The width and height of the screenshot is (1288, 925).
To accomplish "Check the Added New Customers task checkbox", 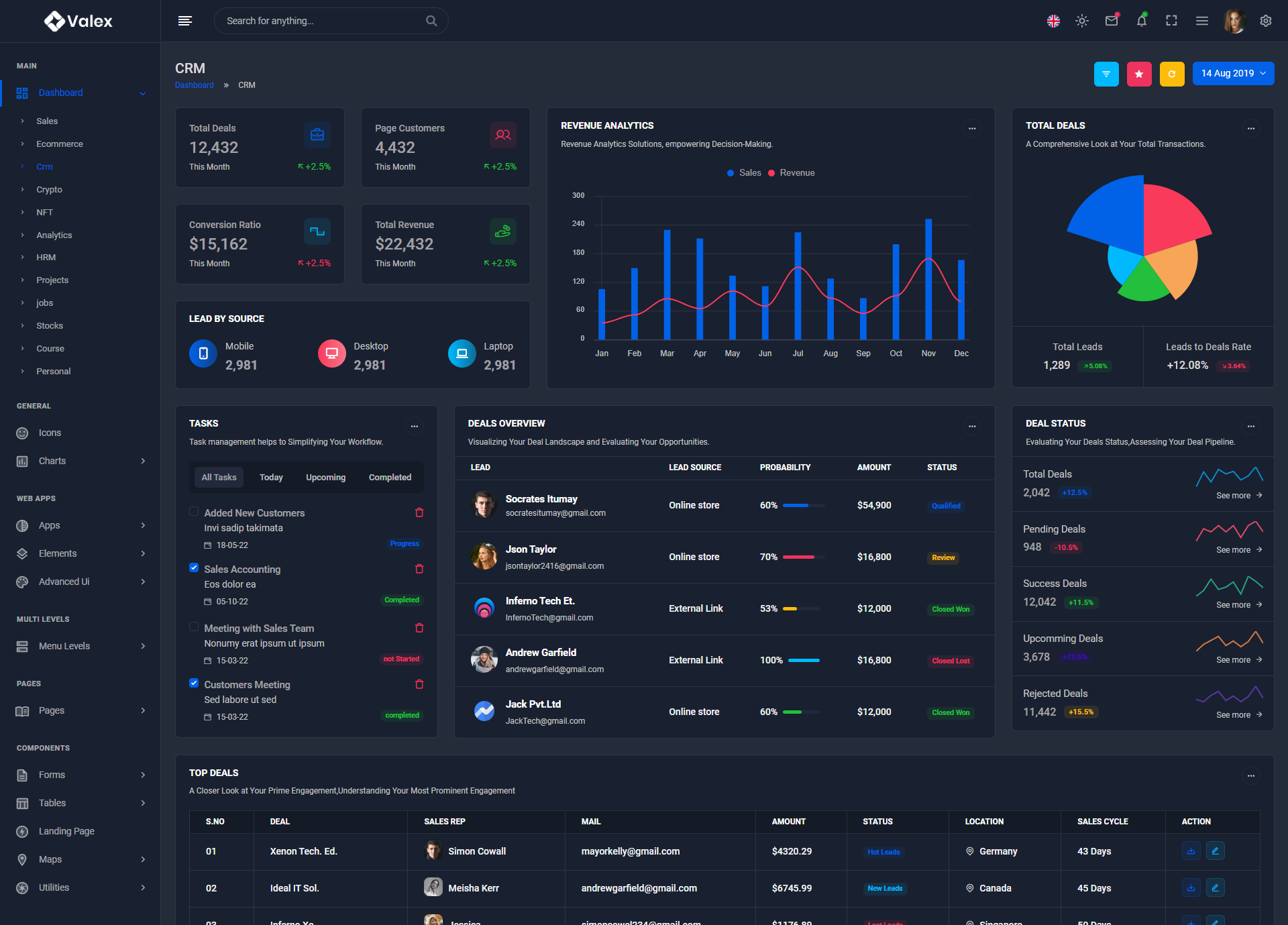I will 194,512.
